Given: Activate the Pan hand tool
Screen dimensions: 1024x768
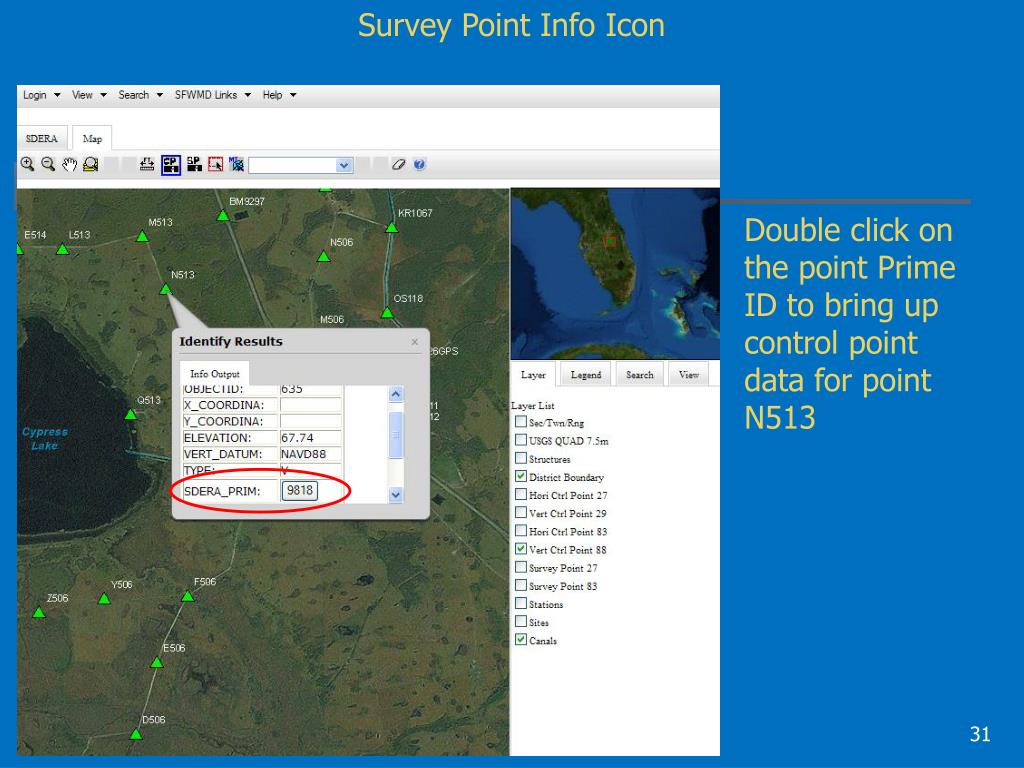Looking at the screenshot, I should pyautogui.click(x=69, y=164).
